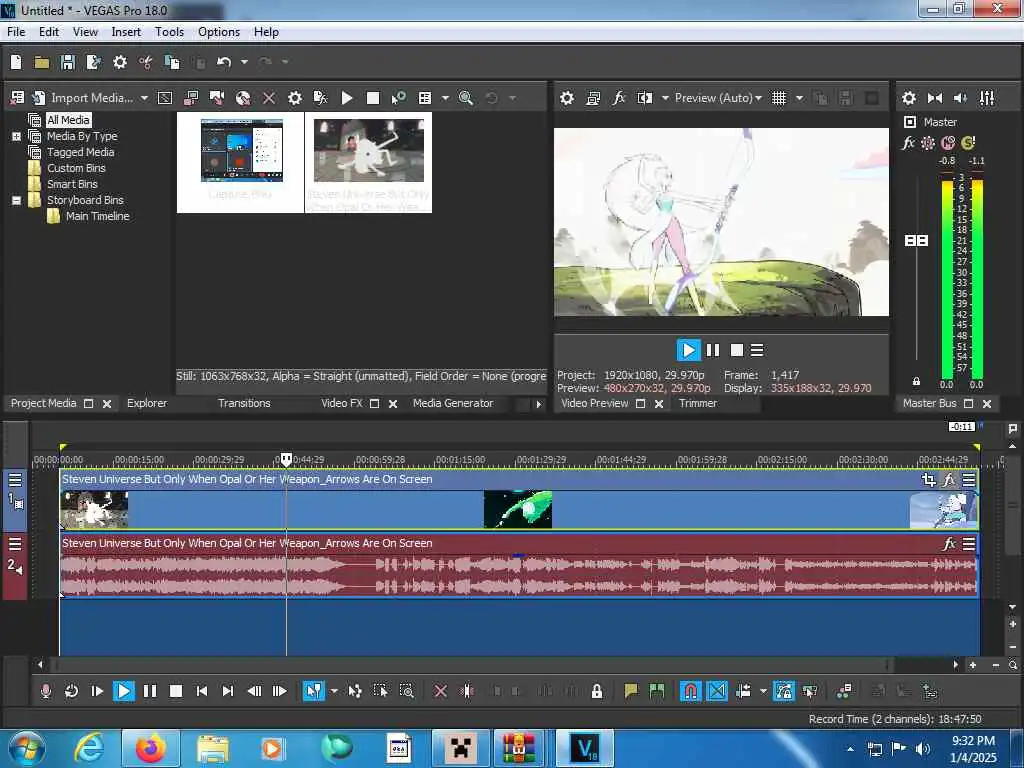Click the Record microphone icon
This screenshot has width=1024, height=768.
coord(46,691)
